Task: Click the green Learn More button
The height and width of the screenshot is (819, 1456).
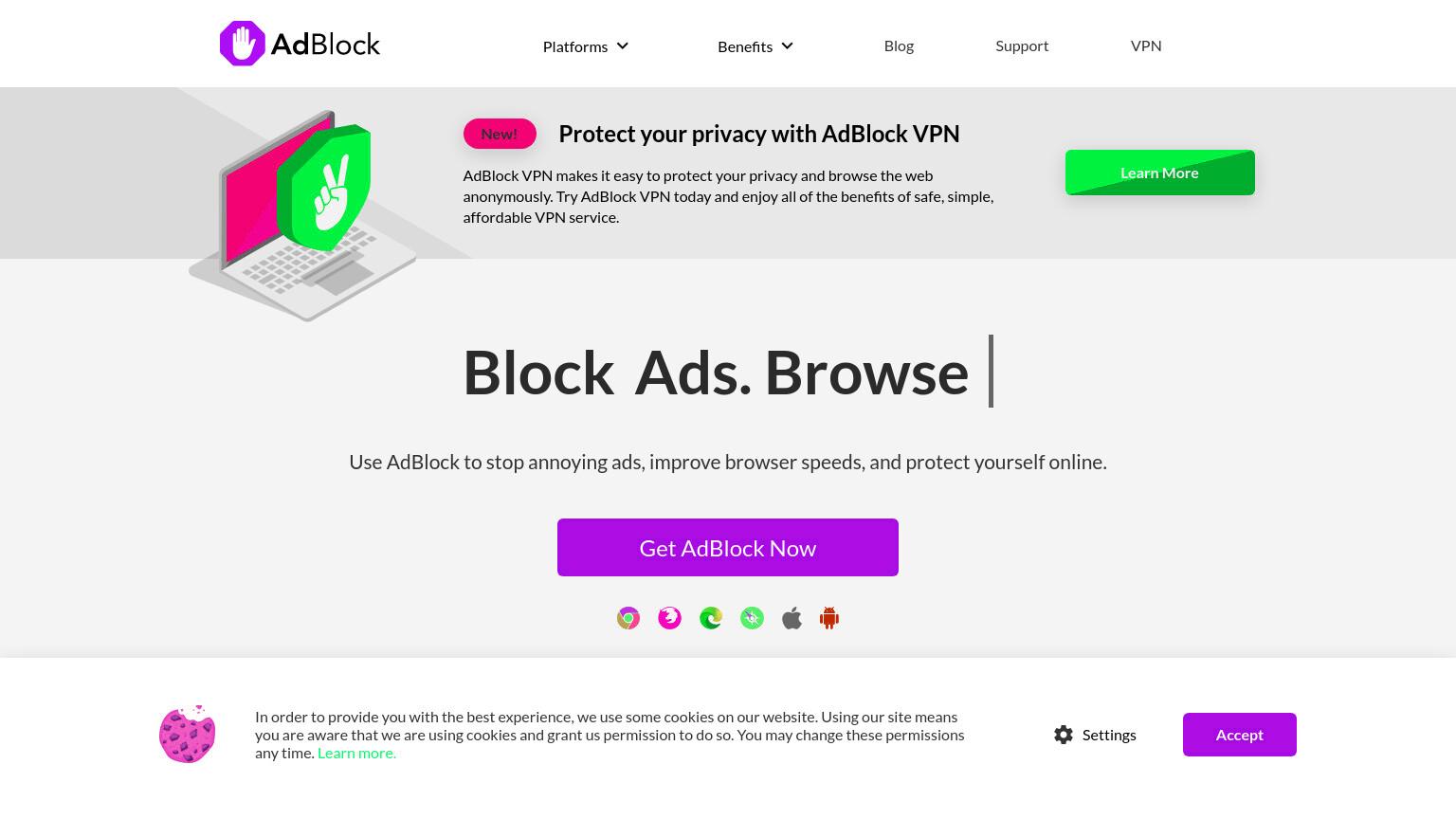Action: tap(1160, 173)
